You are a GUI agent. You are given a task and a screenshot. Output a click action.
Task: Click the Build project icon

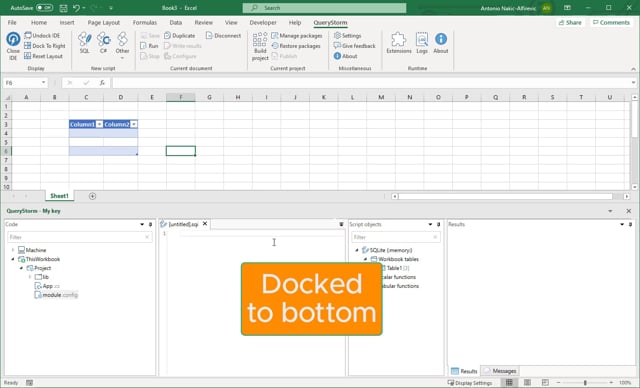pyautogui.click(x=260, y=46)
